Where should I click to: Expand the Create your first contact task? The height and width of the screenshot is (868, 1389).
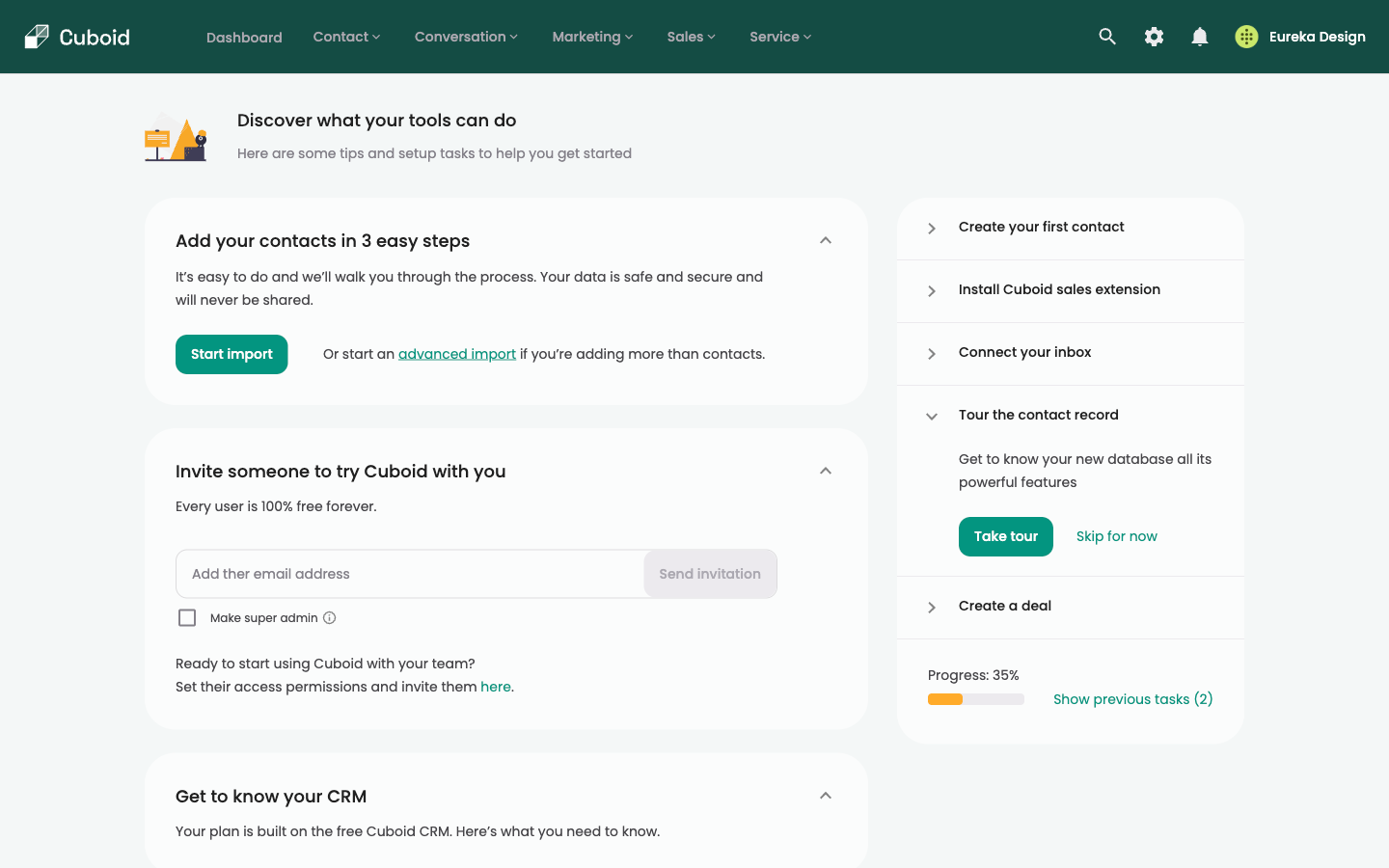click(932, 229)
